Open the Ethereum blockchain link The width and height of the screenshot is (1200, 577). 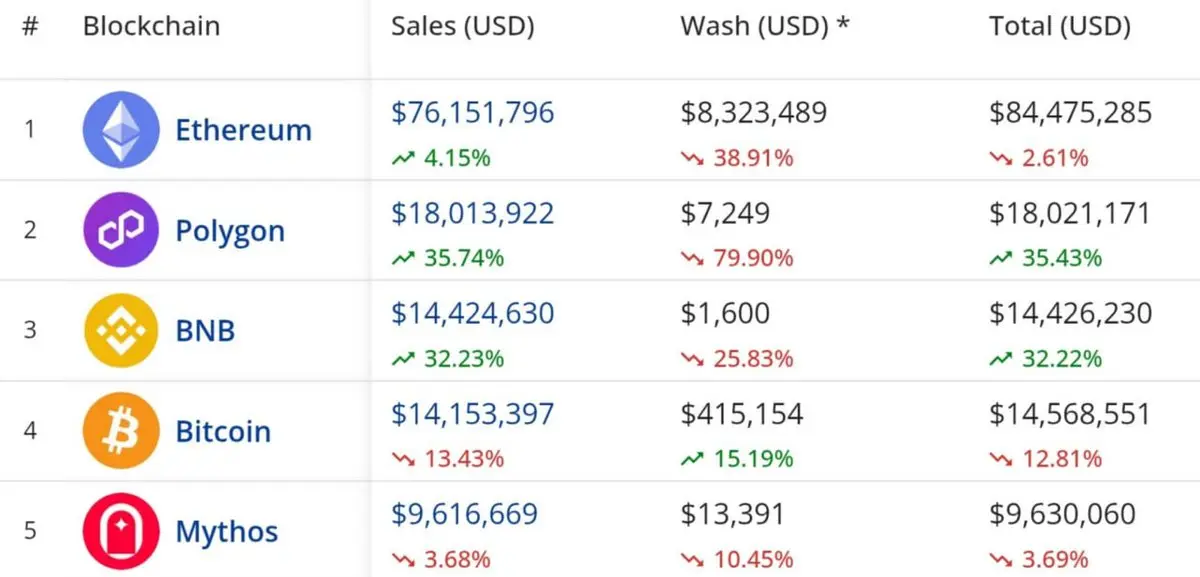(x=243, y=130)
